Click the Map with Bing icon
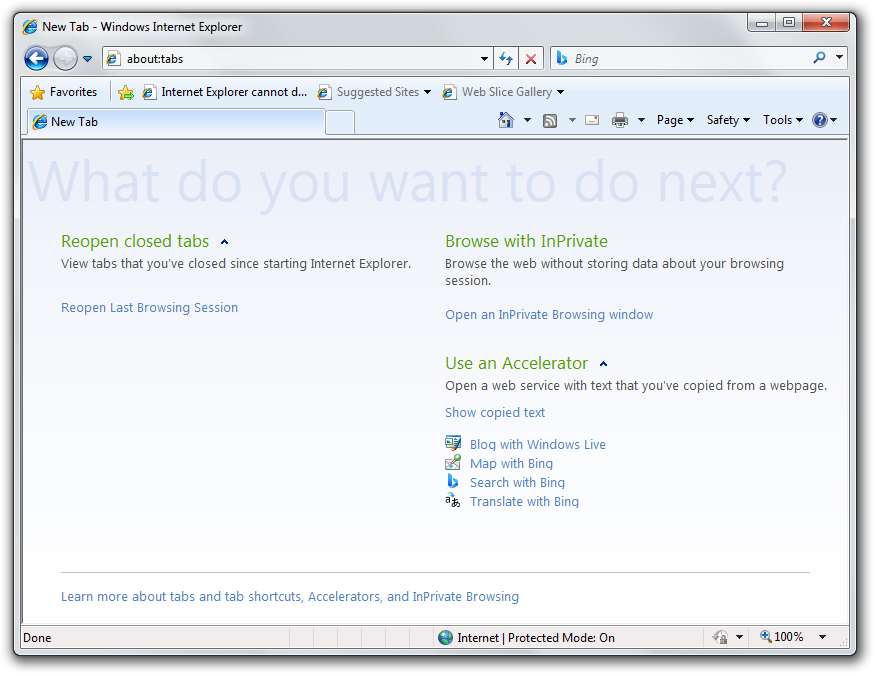876x676 pixels. [453, 463]
